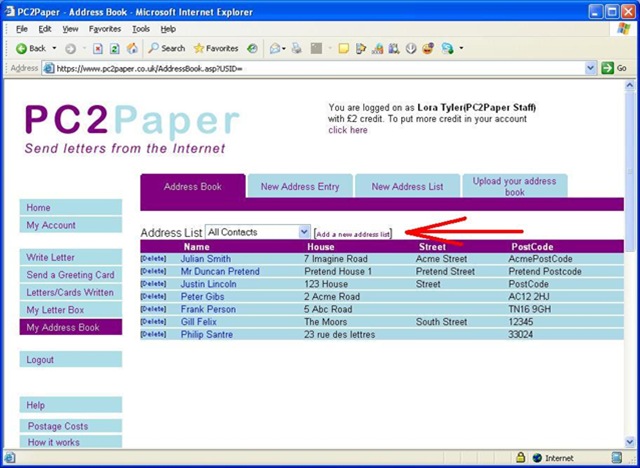Switch to the Address Book tab
This screenshot has width=640, height=468.
coord(193,186)
